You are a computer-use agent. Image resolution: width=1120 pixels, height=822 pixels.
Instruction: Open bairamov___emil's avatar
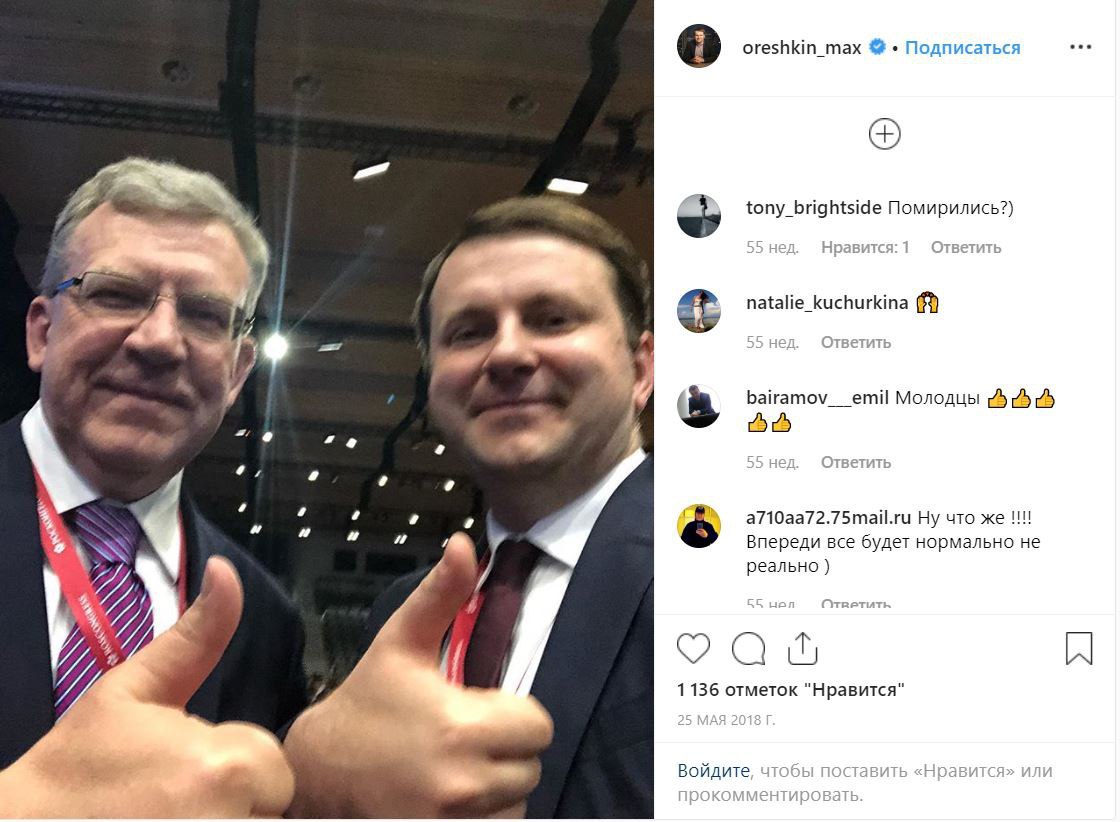(x=699, y=406)
